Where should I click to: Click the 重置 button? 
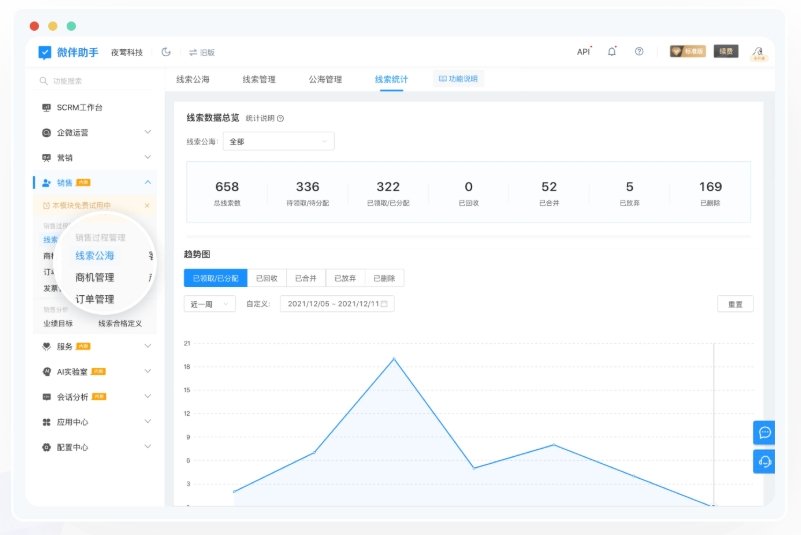[x=735, y=303]
